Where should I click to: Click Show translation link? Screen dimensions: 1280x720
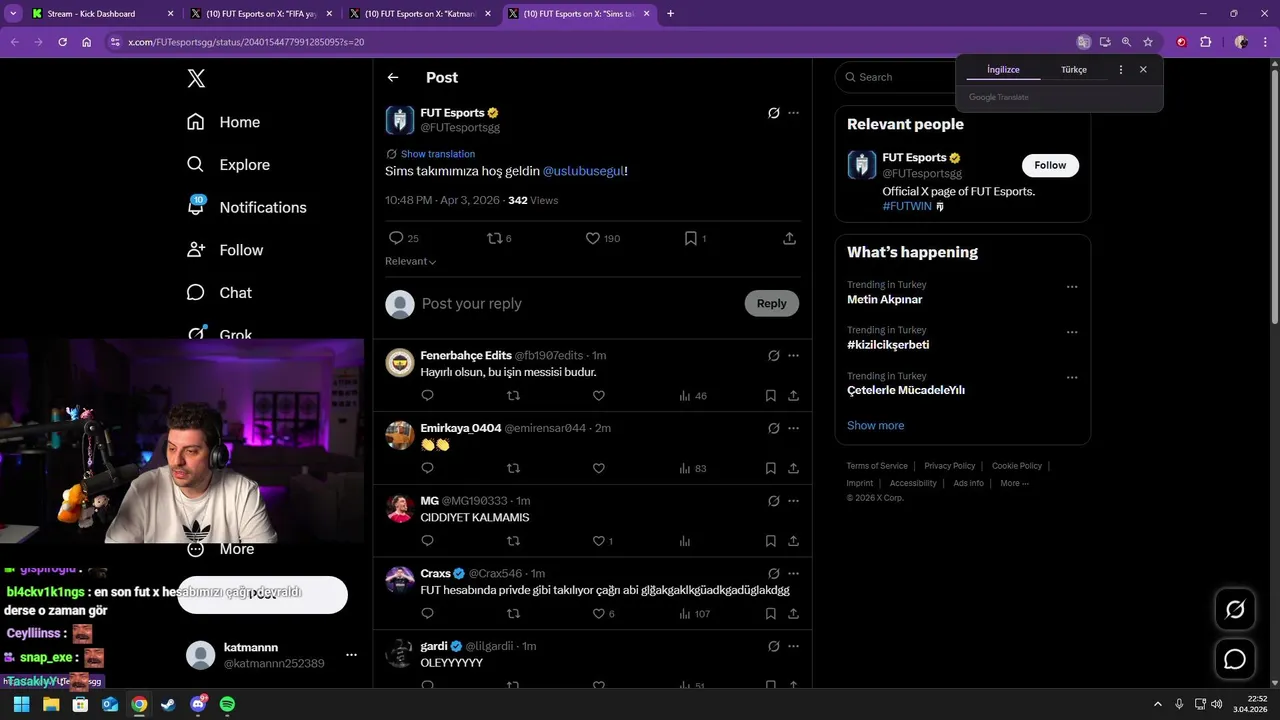438,154
